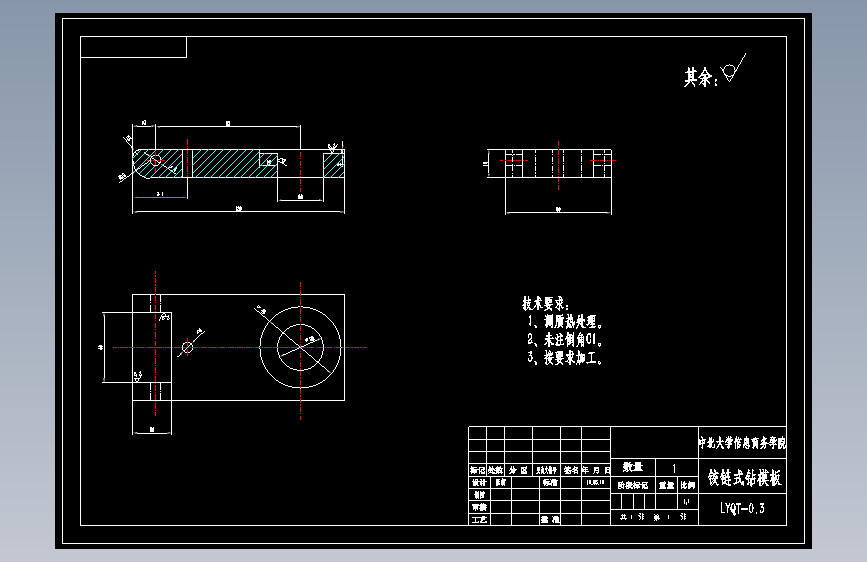
Task: Select the drawing number LYQT-0.3
Action: point(742,508)
